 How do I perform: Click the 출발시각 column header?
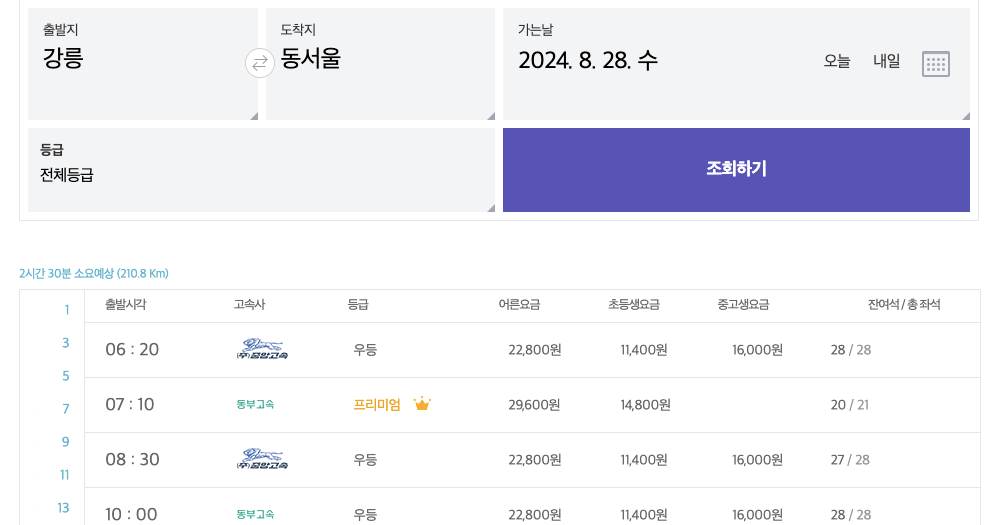(x=126, y=304)
